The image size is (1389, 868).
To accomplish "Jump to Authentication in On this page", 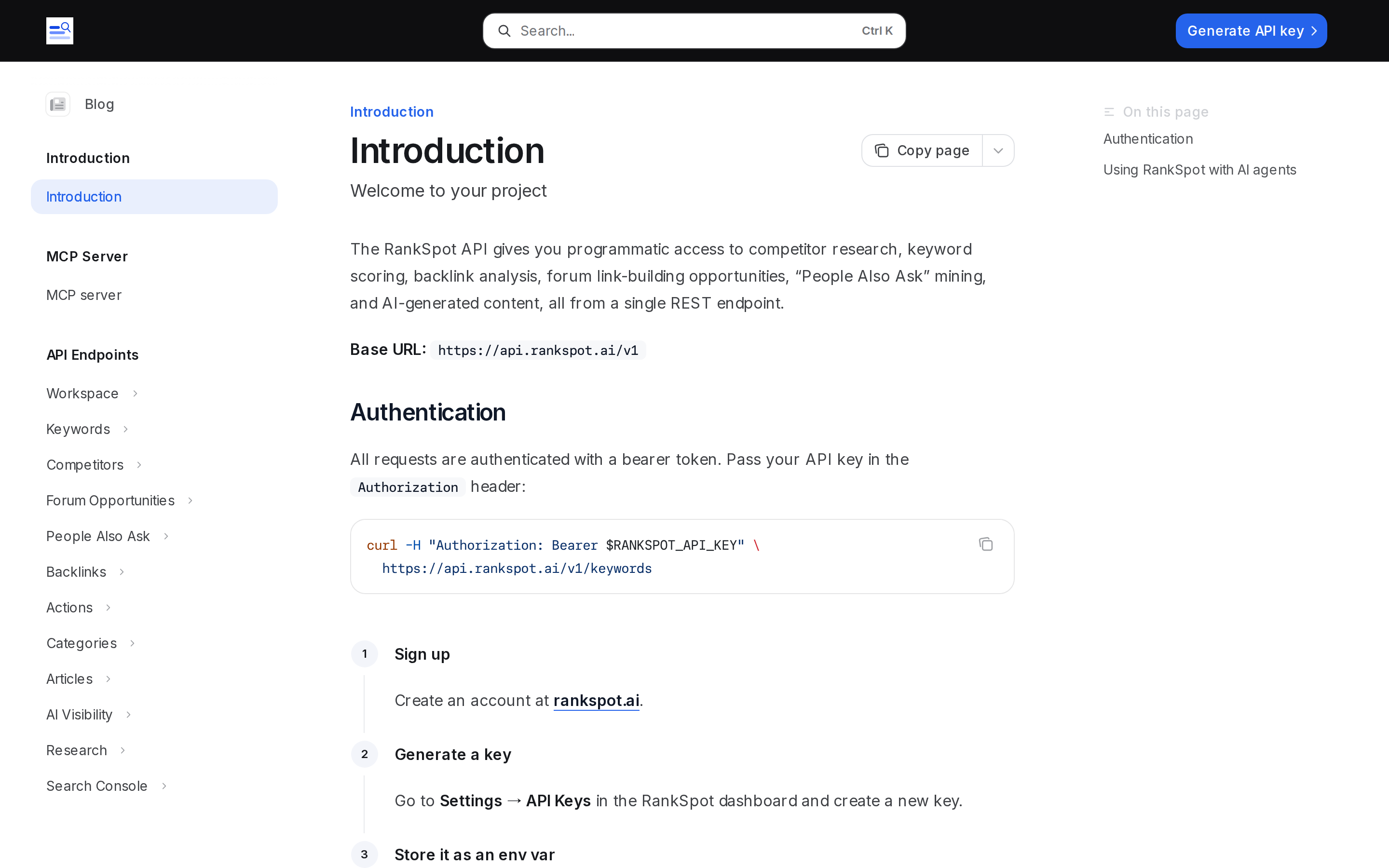I will click(x=1148, y=139).
